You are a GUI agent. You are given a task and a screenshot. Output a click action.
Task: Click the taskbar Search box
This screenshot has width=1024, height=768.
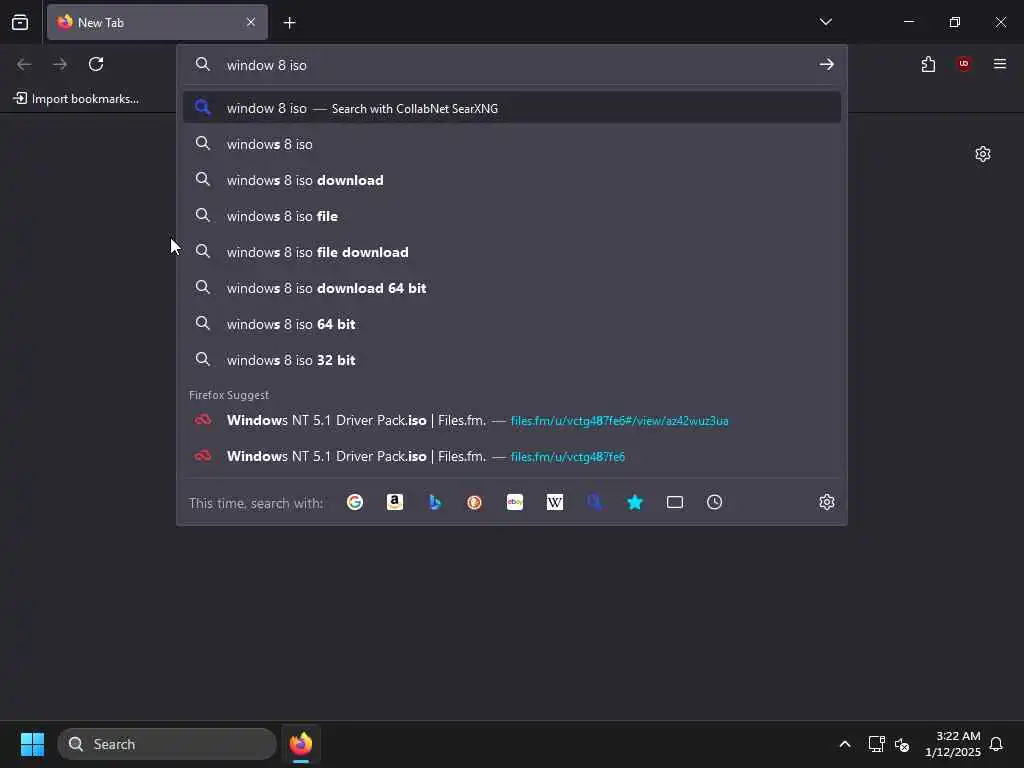point(167,744)
